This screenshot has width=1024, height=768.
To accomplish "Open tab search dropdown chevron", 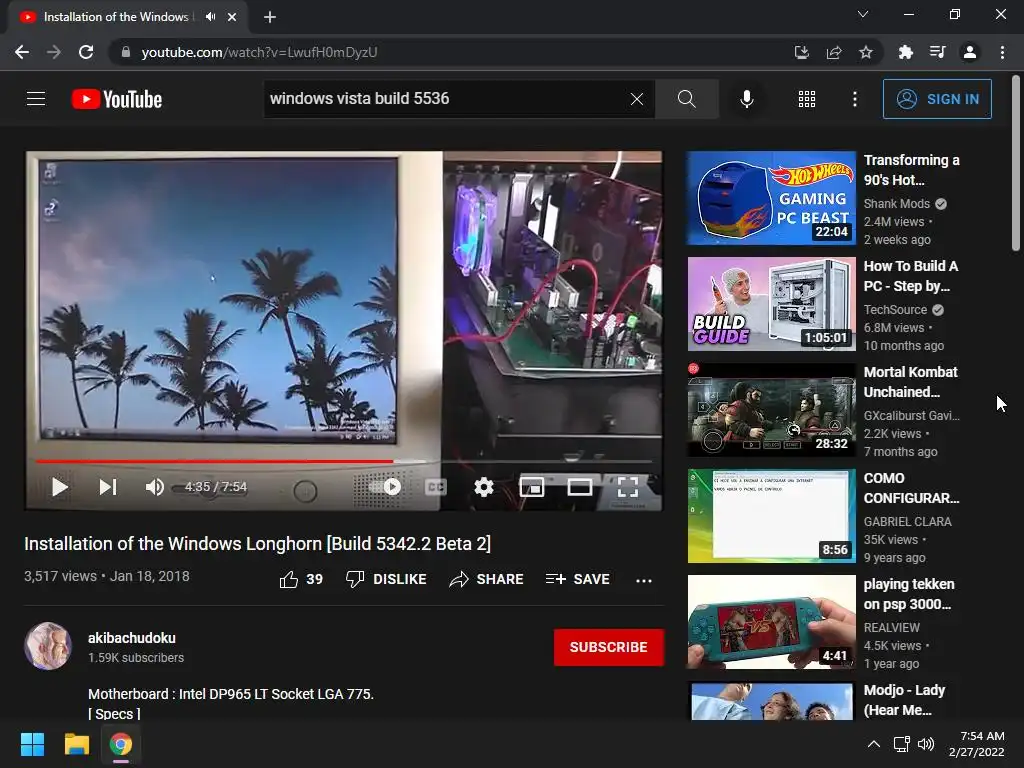I will [x=863, y=14].
